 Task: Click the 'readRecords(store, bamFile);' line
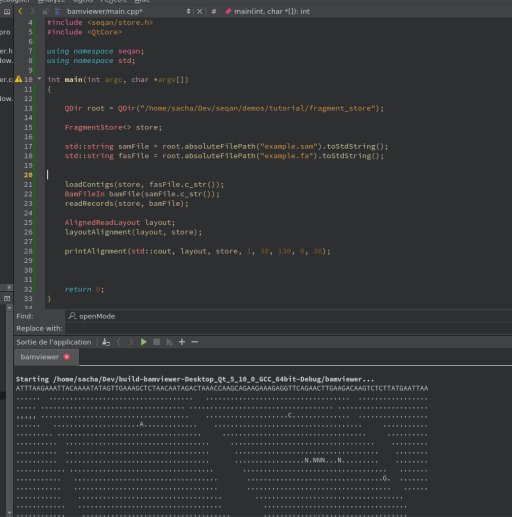tap(127, 203)
